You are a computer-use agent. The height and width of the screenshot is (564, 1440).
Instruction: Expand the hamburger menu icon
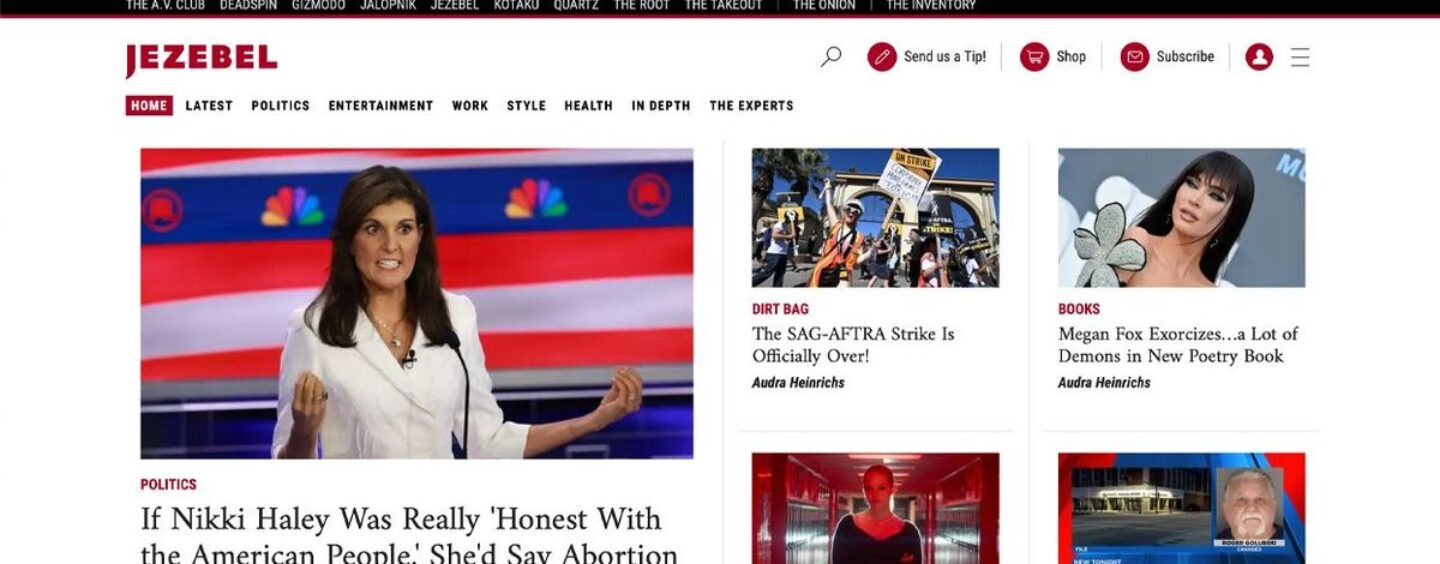pyautogui.click(x=1300, y=57)
